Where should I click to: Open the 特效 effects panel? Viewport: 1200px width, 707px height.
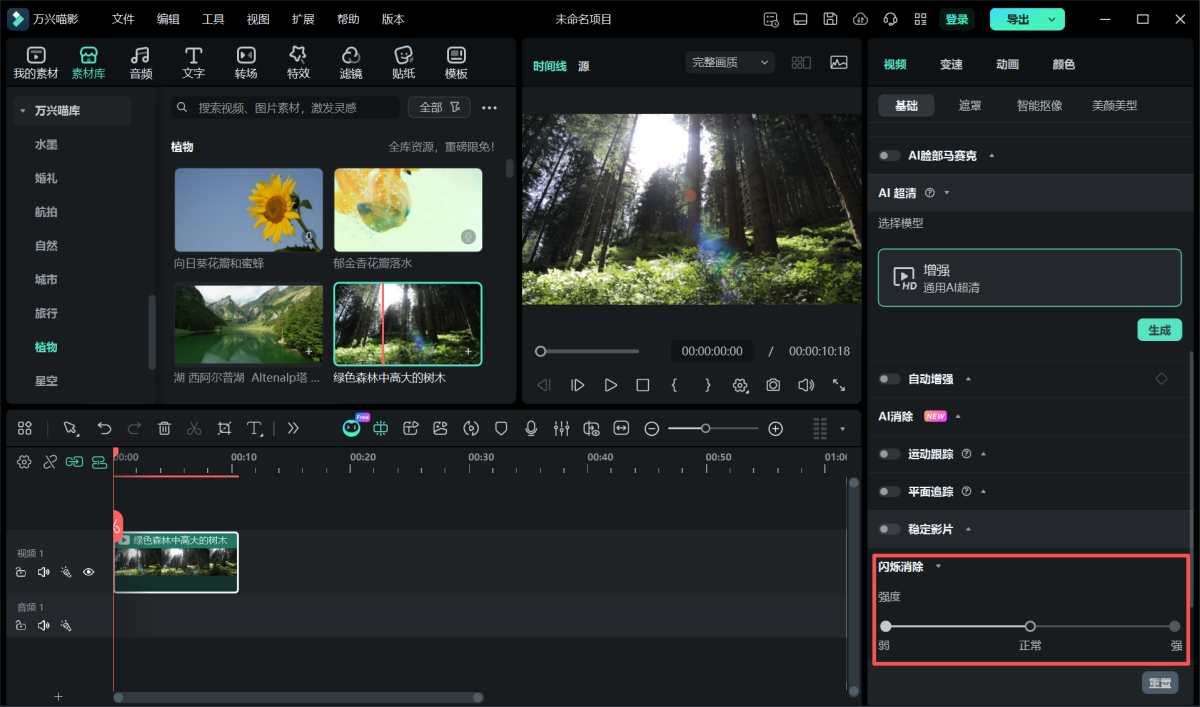298,62
